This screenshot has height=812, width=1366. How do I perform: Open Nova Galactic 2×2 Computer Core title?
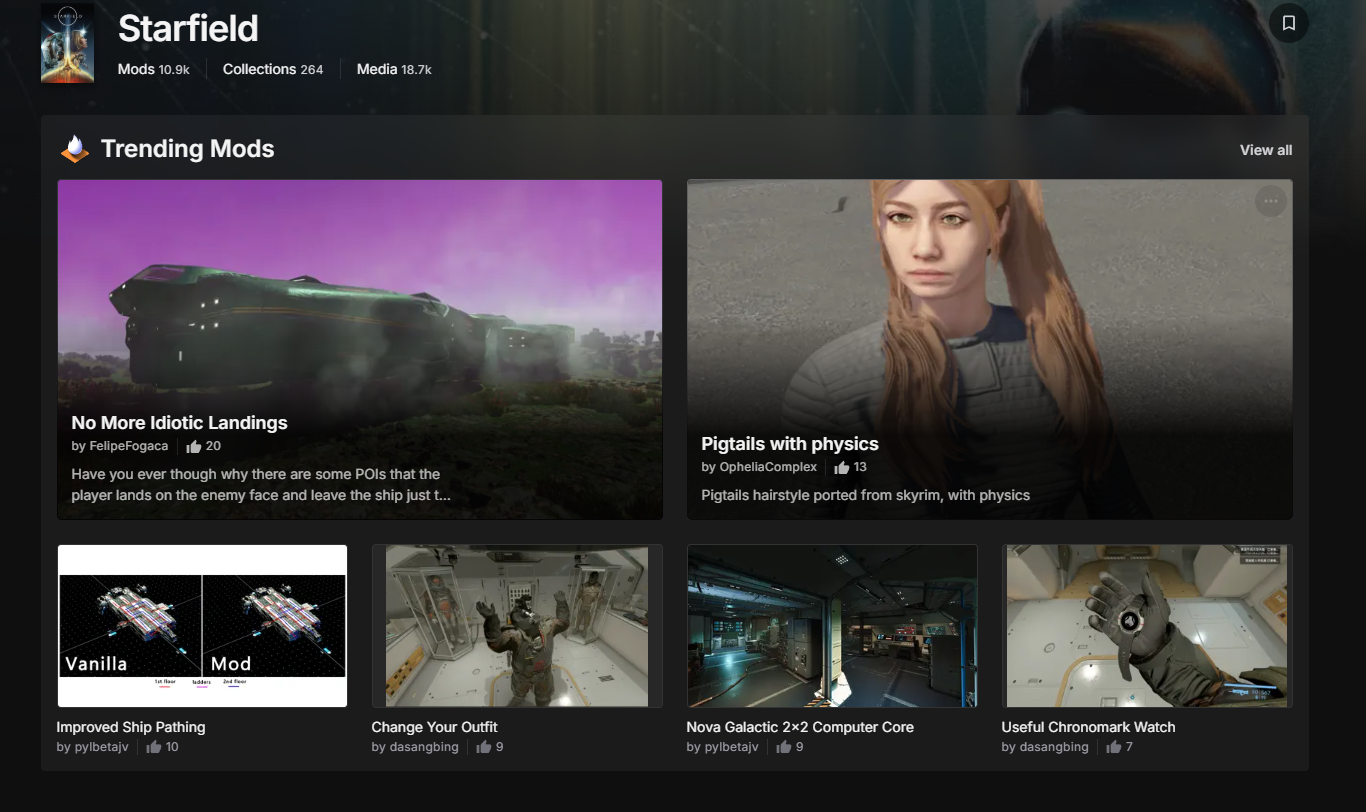(800, 727)
